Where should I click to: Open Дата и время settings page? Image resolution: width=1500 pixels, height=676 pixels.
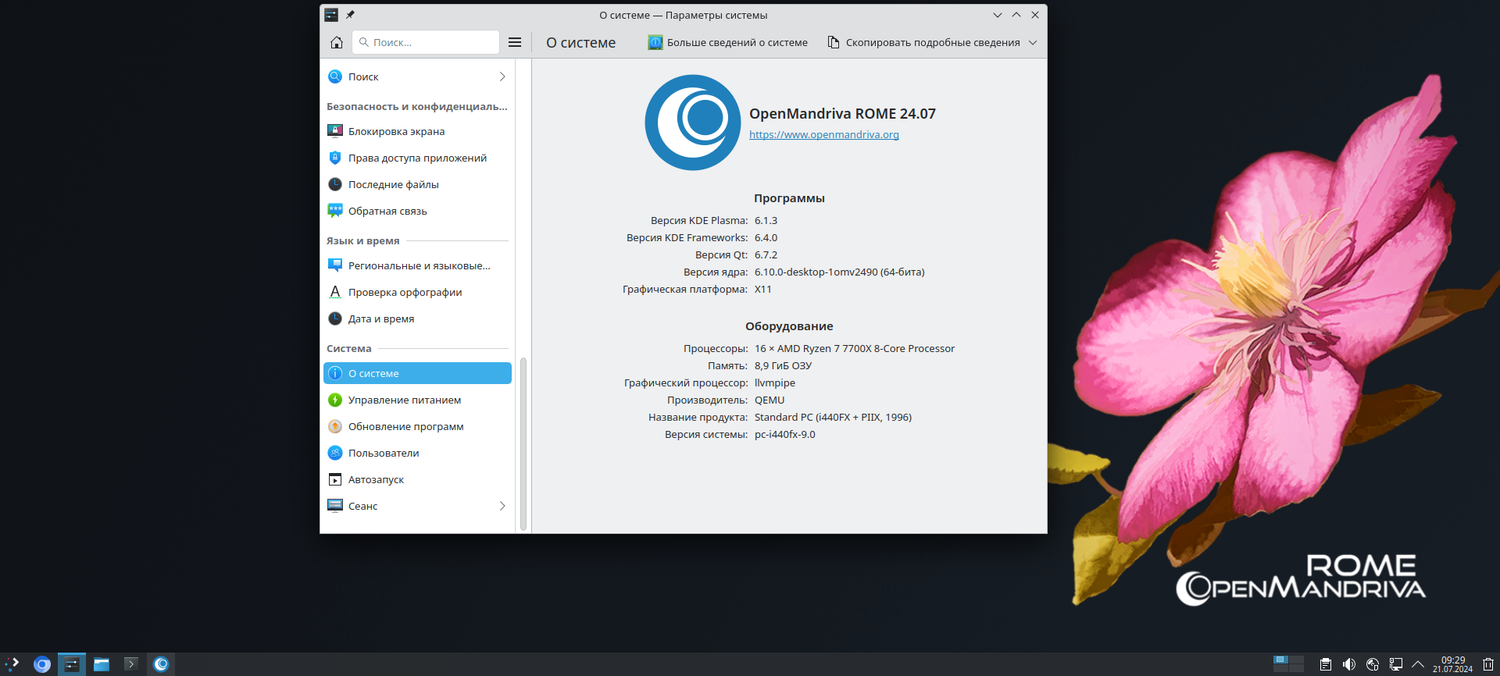417,319
